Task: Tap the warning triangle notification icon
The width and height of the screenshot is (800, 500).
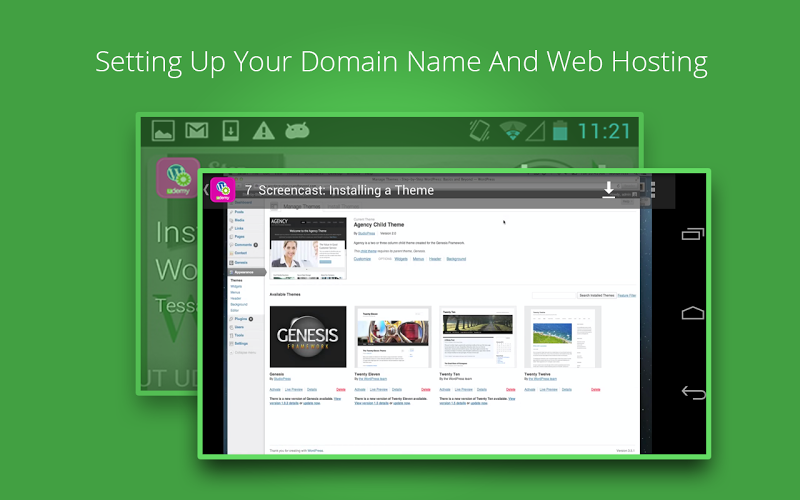Action: [x=264, y=131]
